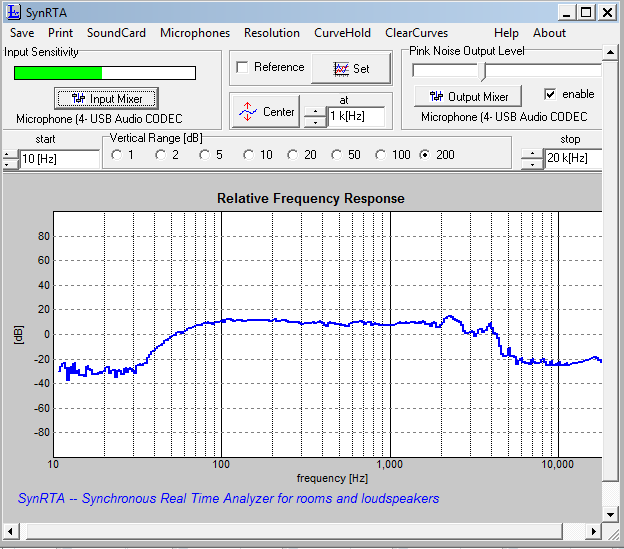Minimize the SynRTA window
This screenshot has width=624, height=549.
pyautogui.click(x=567, y=12)
